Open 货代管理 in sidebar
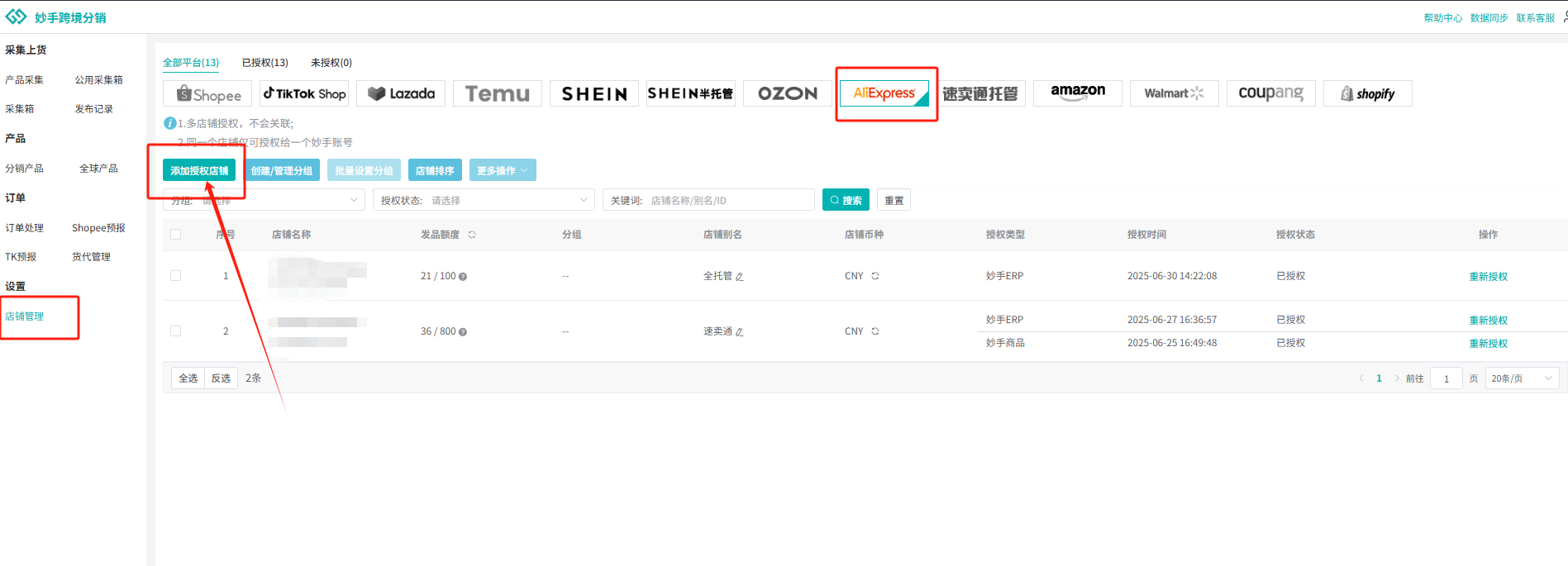The image size is (1568, 566). (91, 257)
